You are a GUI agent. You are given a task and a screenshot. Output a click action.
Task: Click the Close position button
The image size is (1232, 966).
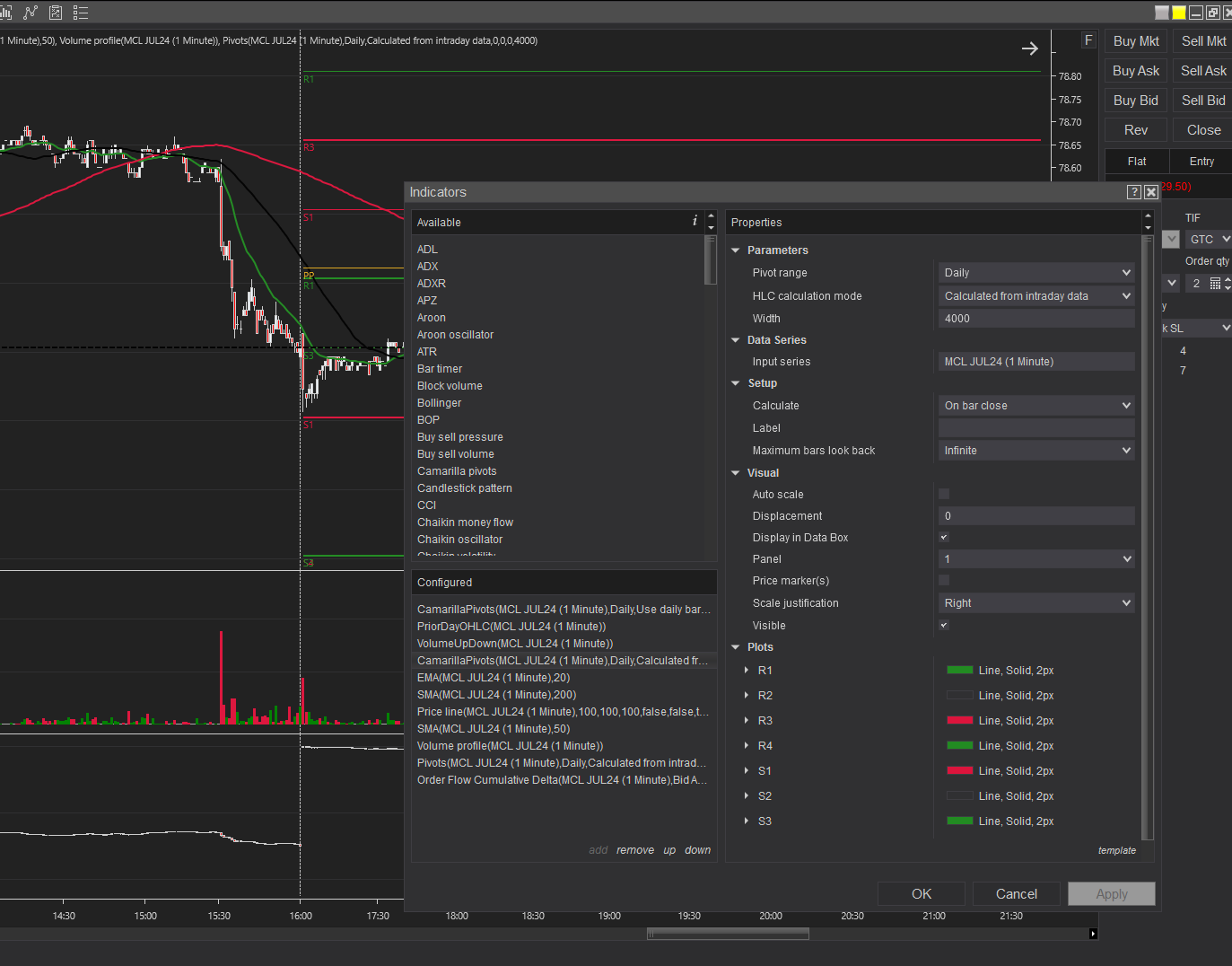(1203, 130)
